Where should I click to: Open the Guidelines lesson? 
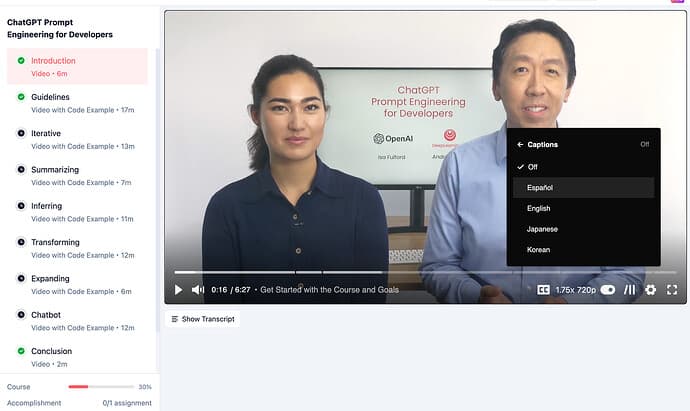pos(77,103)
